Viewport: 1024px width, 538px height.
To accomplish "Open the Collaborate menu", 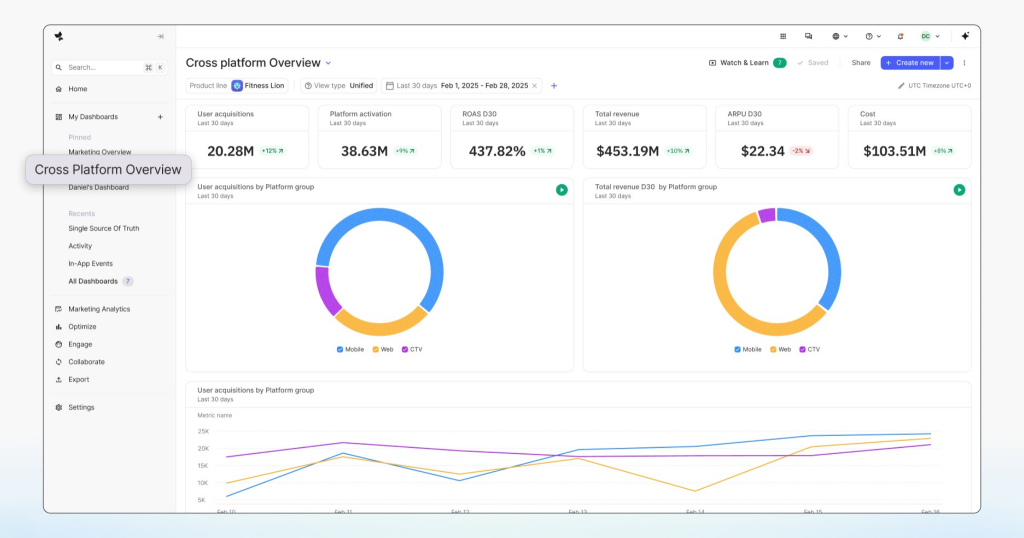I will (86, 362).
